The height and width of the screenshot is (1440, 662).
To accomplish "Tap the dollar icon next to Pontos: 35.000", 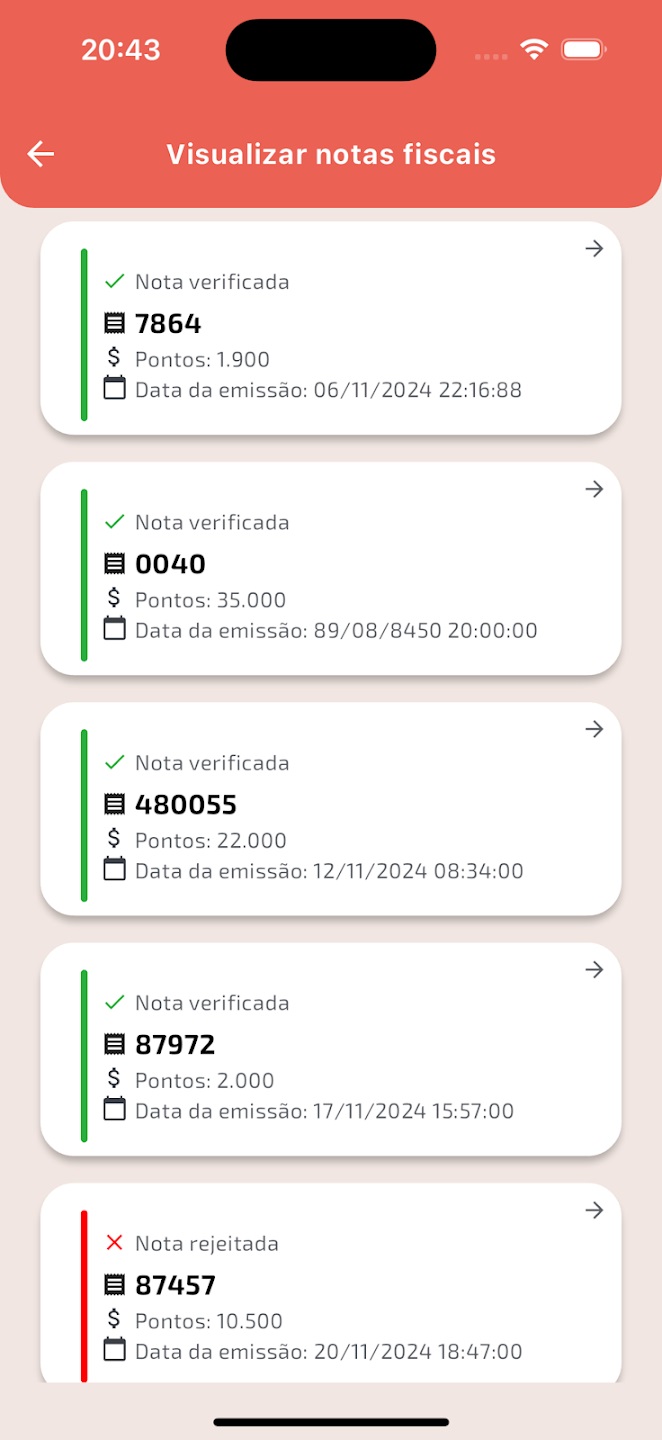I will click(114, 598).
